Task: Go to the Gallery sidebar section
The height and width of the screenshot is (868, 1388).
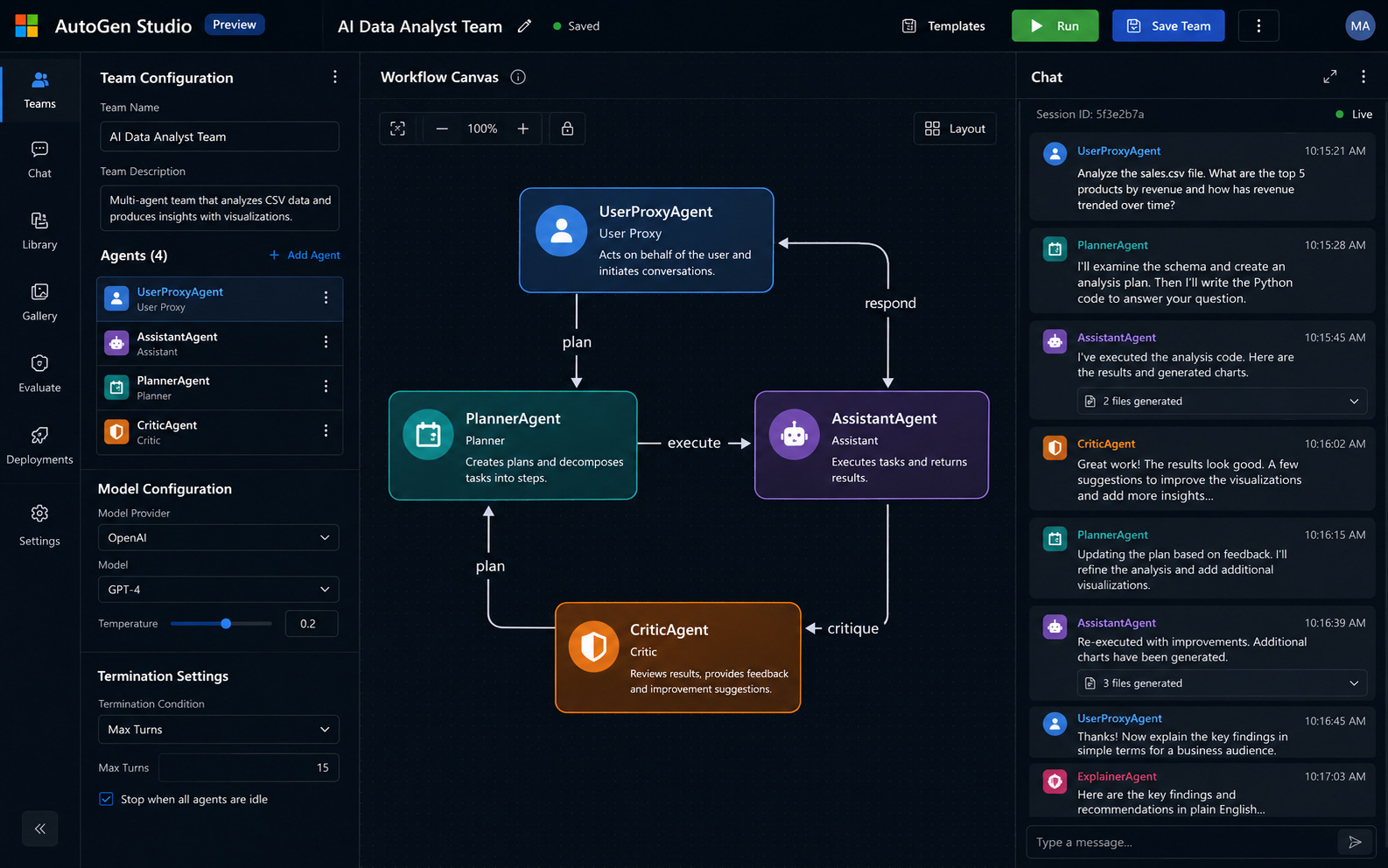Action: tap(39, 303)
